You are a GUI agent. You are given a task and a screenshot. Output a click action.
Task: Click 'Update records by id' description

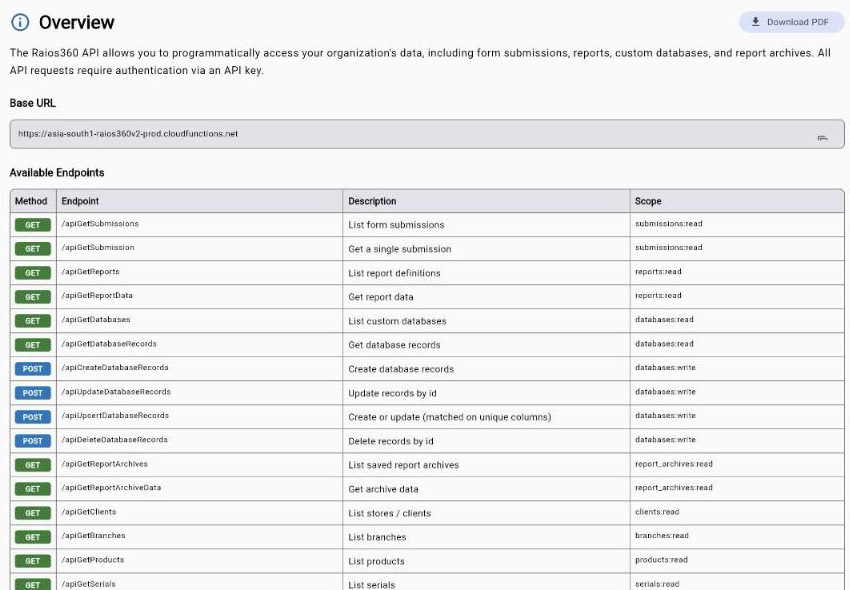coord(392,393)
